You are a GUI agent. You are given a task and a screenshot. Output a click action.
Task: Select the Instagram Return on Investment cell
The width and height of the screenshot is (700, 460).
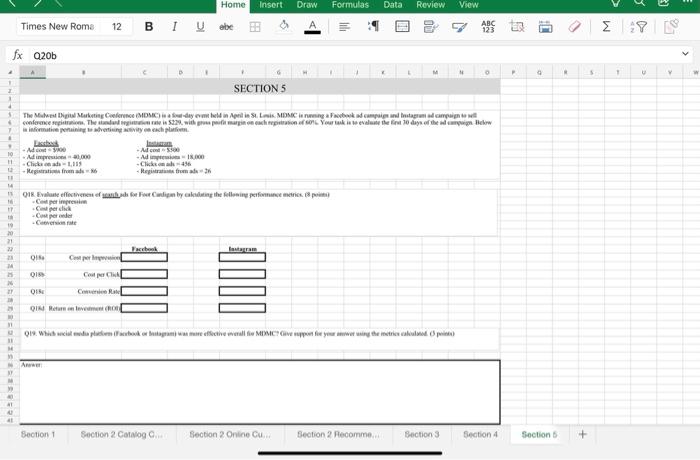coord(242,308)
